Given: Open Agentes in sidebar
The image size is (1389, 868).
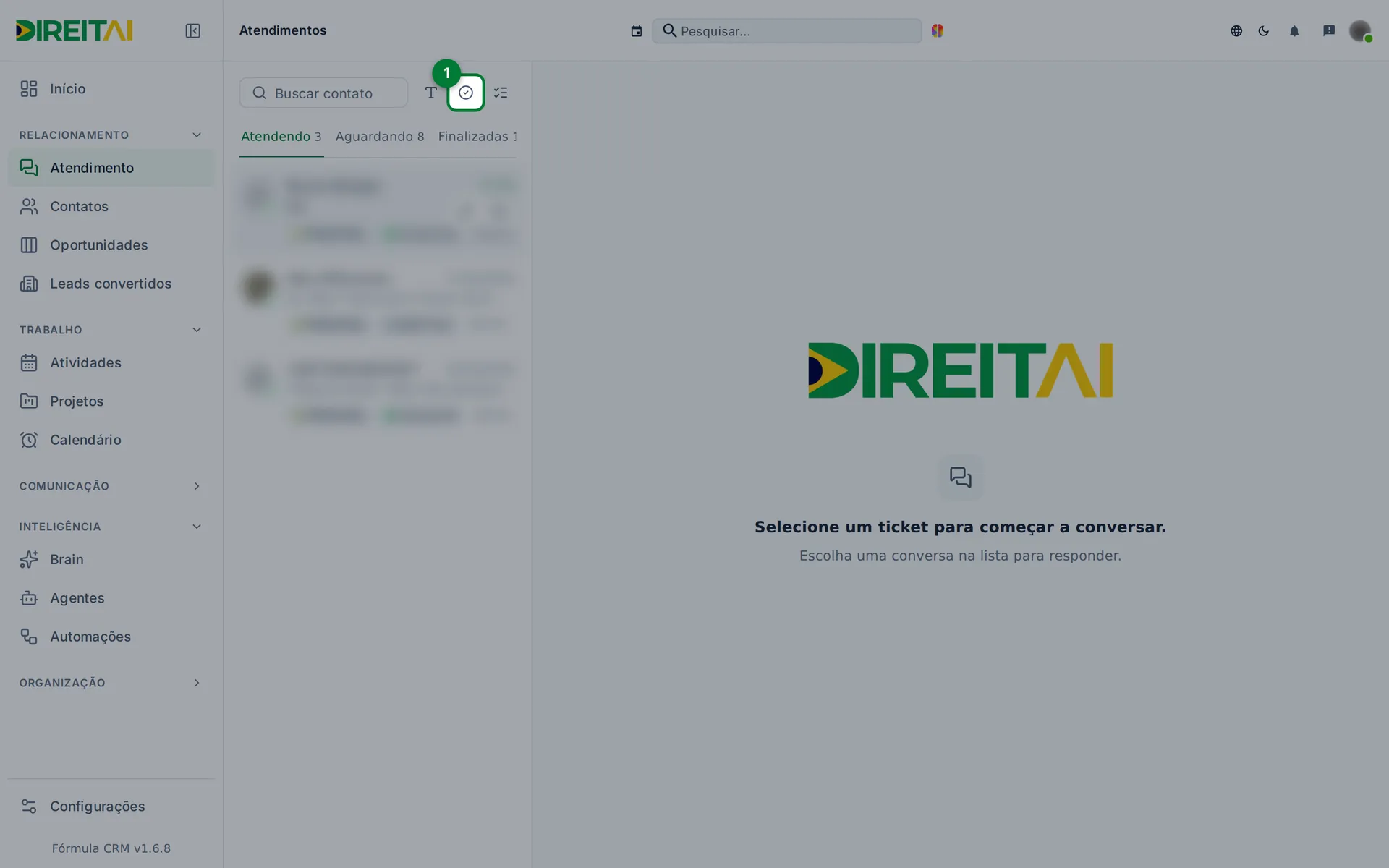Looking at the screenshot, I should point(111,598).
